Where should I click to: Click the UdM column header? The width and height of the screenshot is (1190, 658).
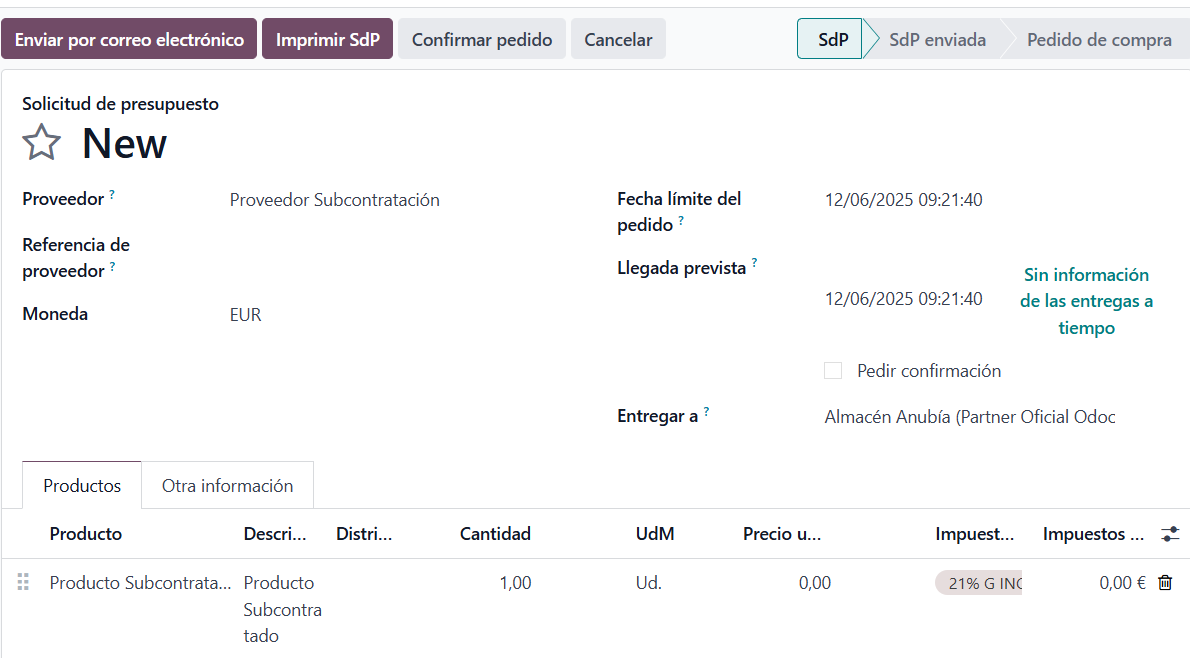[x=655, y=534]
